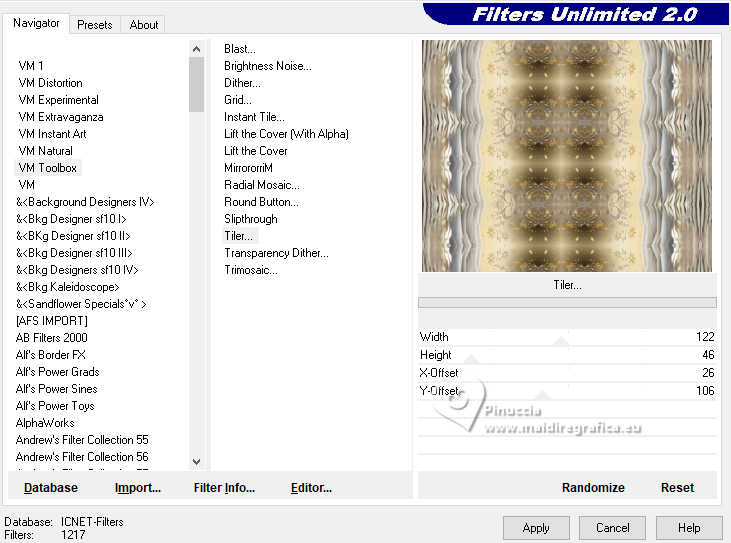Select Alf's Border FX category
The image size is (731, 543).
point(50,355)
